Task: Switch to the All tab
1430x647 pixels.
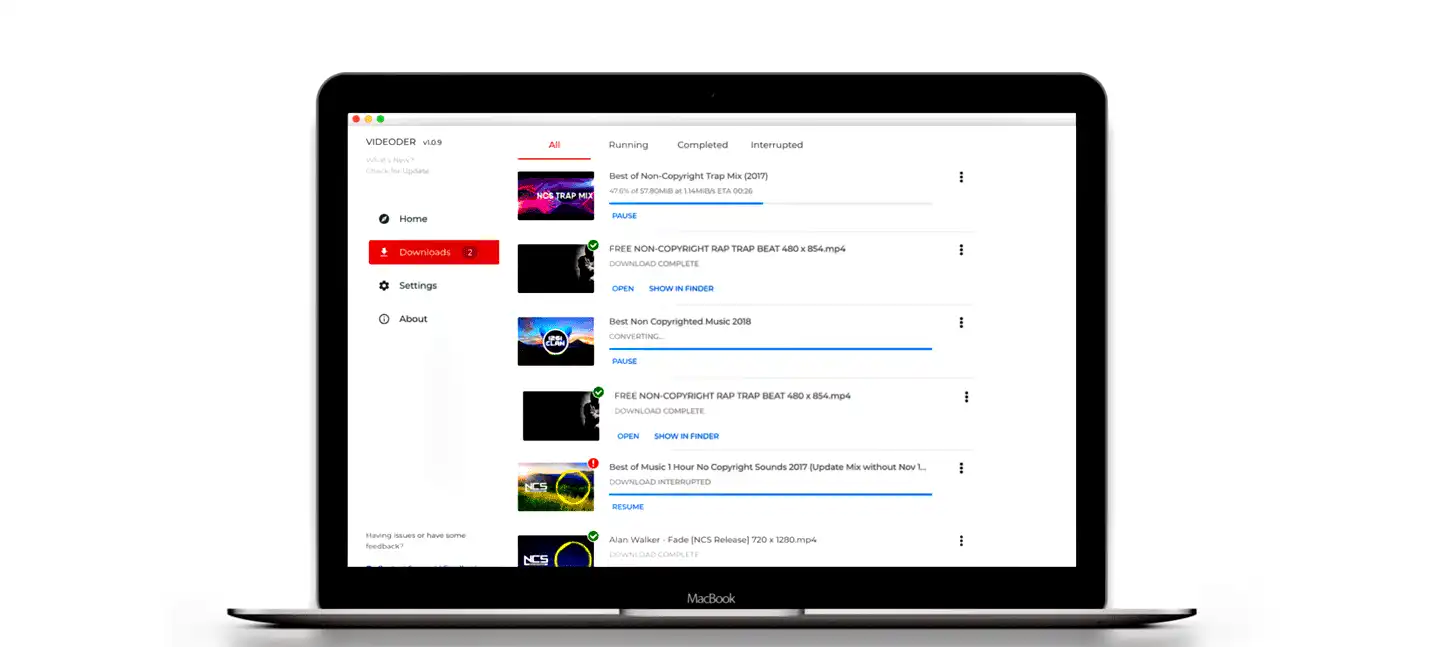Action: coord(554,145)
